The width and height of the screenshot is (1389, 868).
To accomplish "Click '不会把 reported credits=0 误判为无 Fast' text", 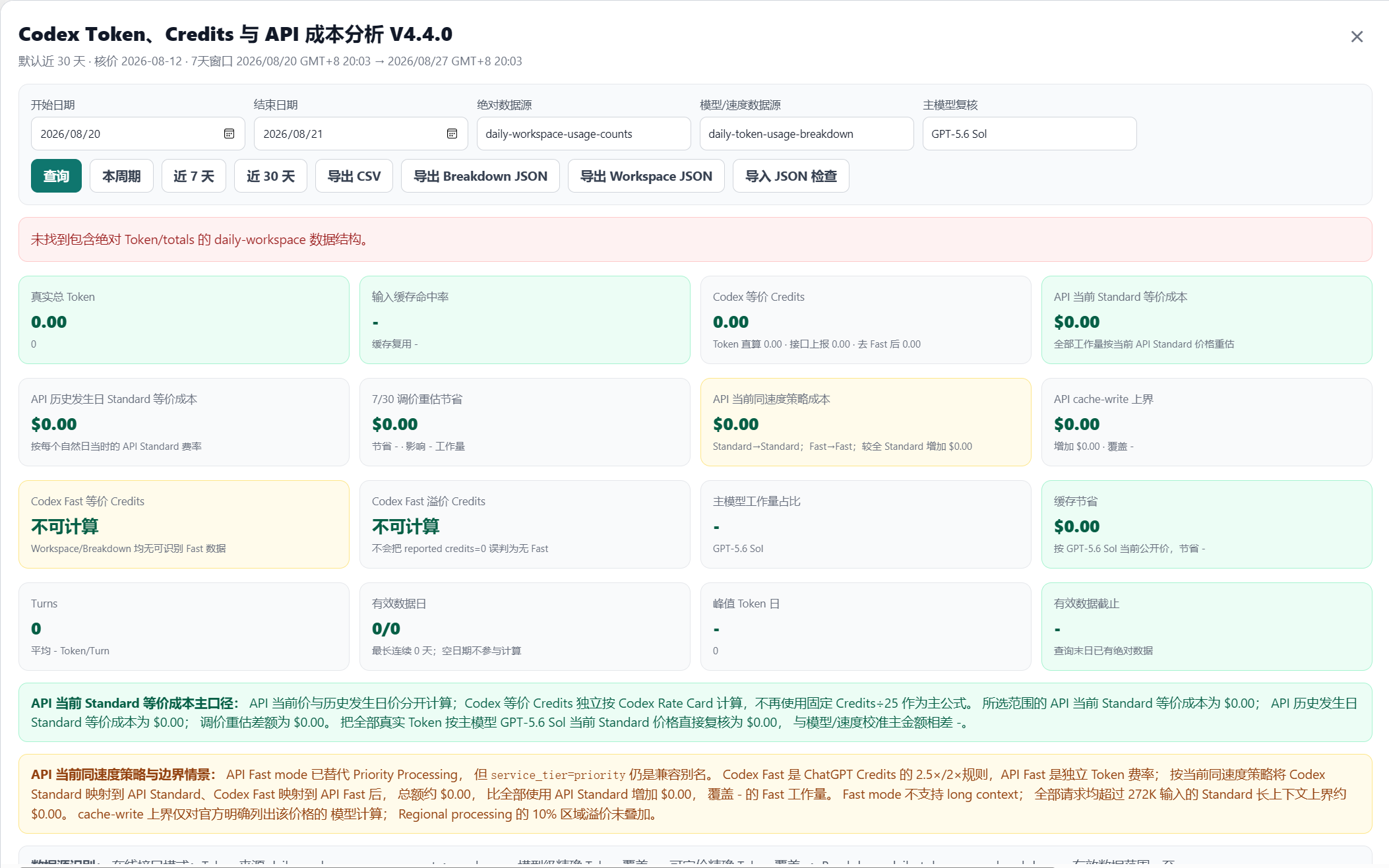I will [460, 549].
